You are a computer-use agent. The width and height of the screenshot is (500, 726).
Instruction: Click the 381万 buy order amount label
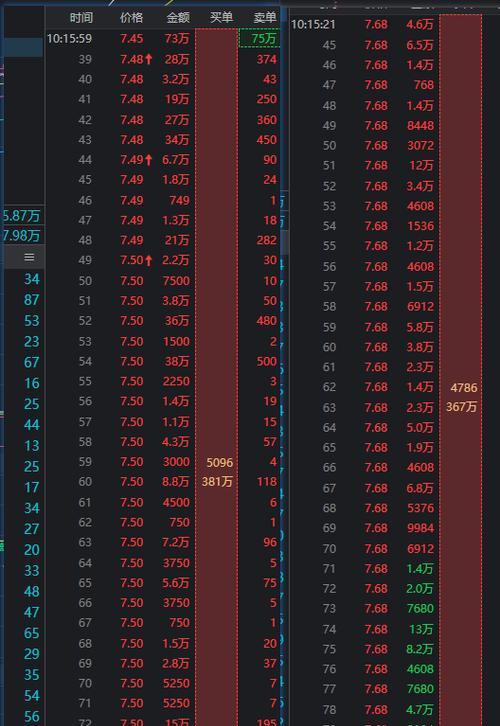(217, 482)
